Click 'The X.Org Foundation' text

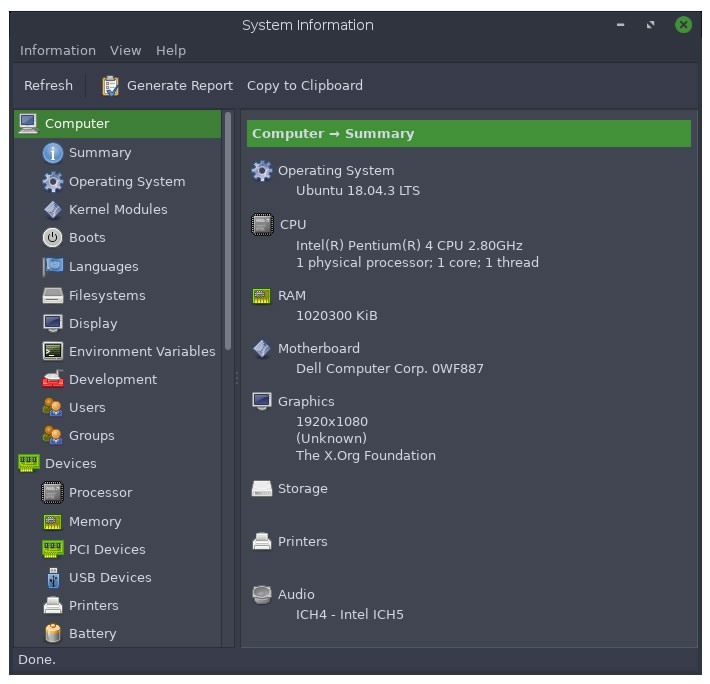(366, 455)
